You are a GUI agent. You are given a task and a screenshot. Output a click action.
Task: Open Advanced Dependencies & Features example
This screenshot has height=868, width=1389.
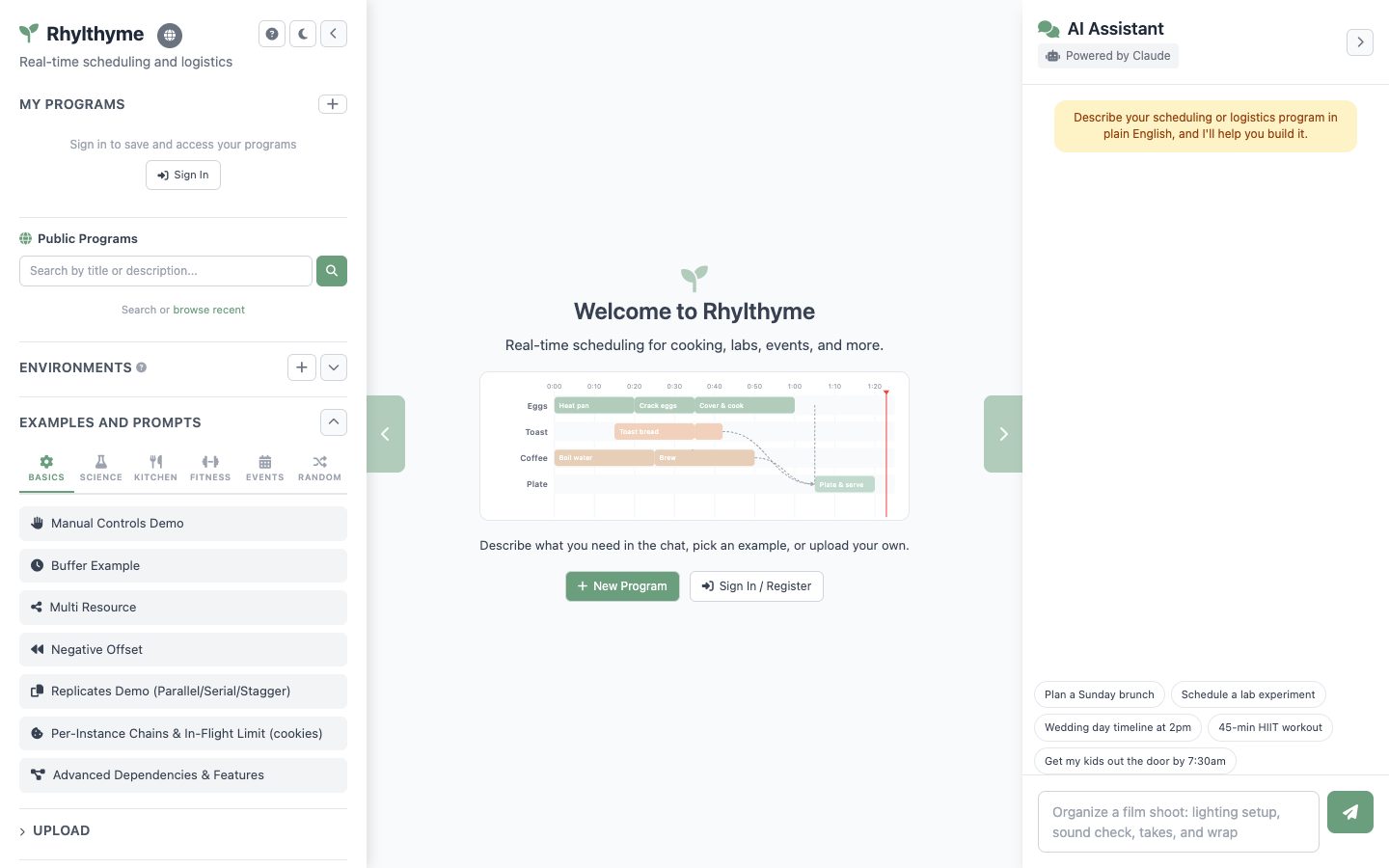183,775
